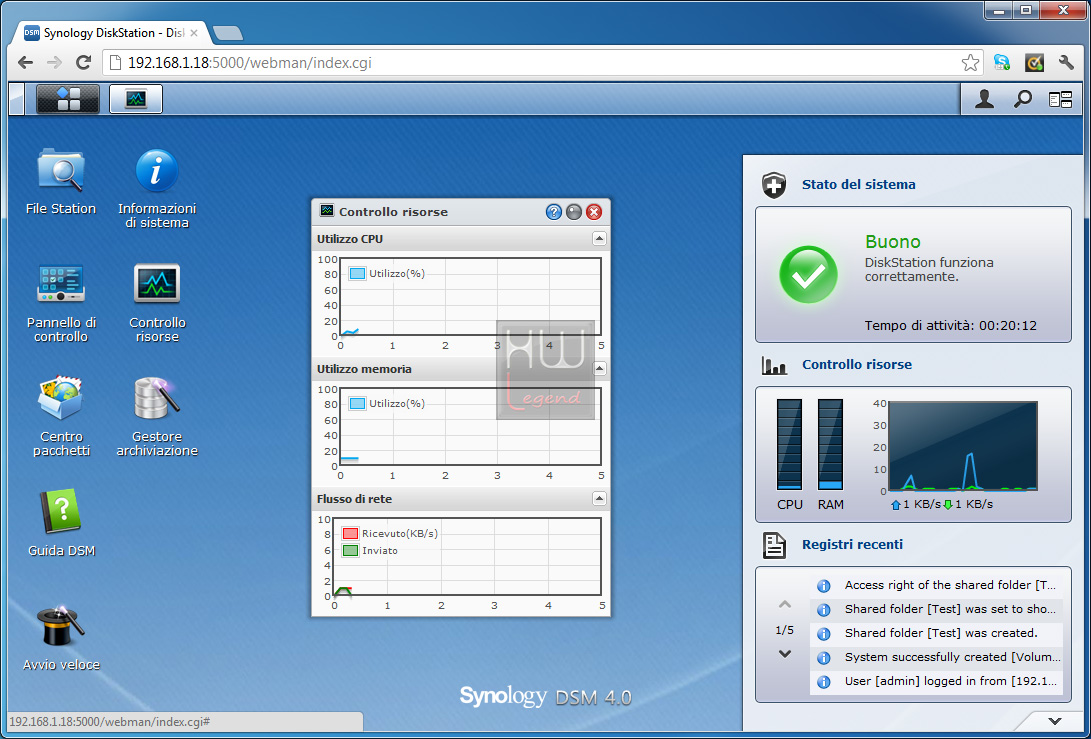The width and height of the screenshot is (1091, 739).
Task: Go forward in the browser
Action: coord(54,63)
